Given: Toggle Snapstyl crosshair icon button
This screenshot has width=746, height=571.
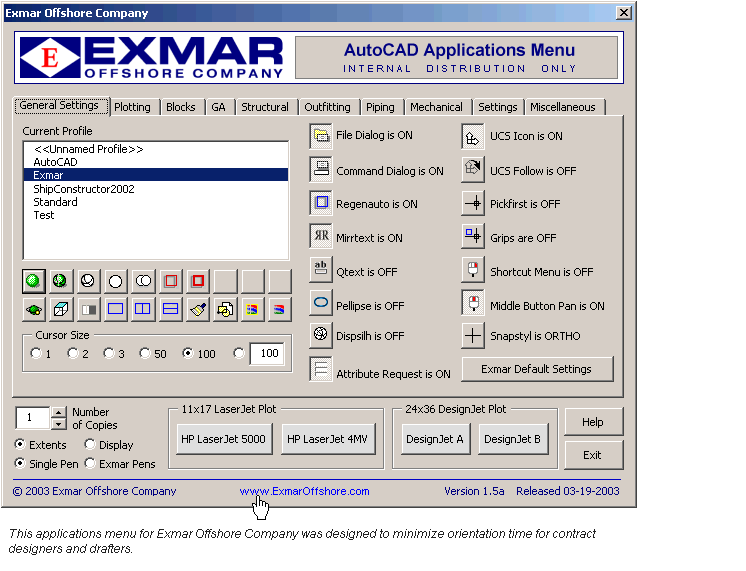Looking at the screenshot, I should pos(473,336).
